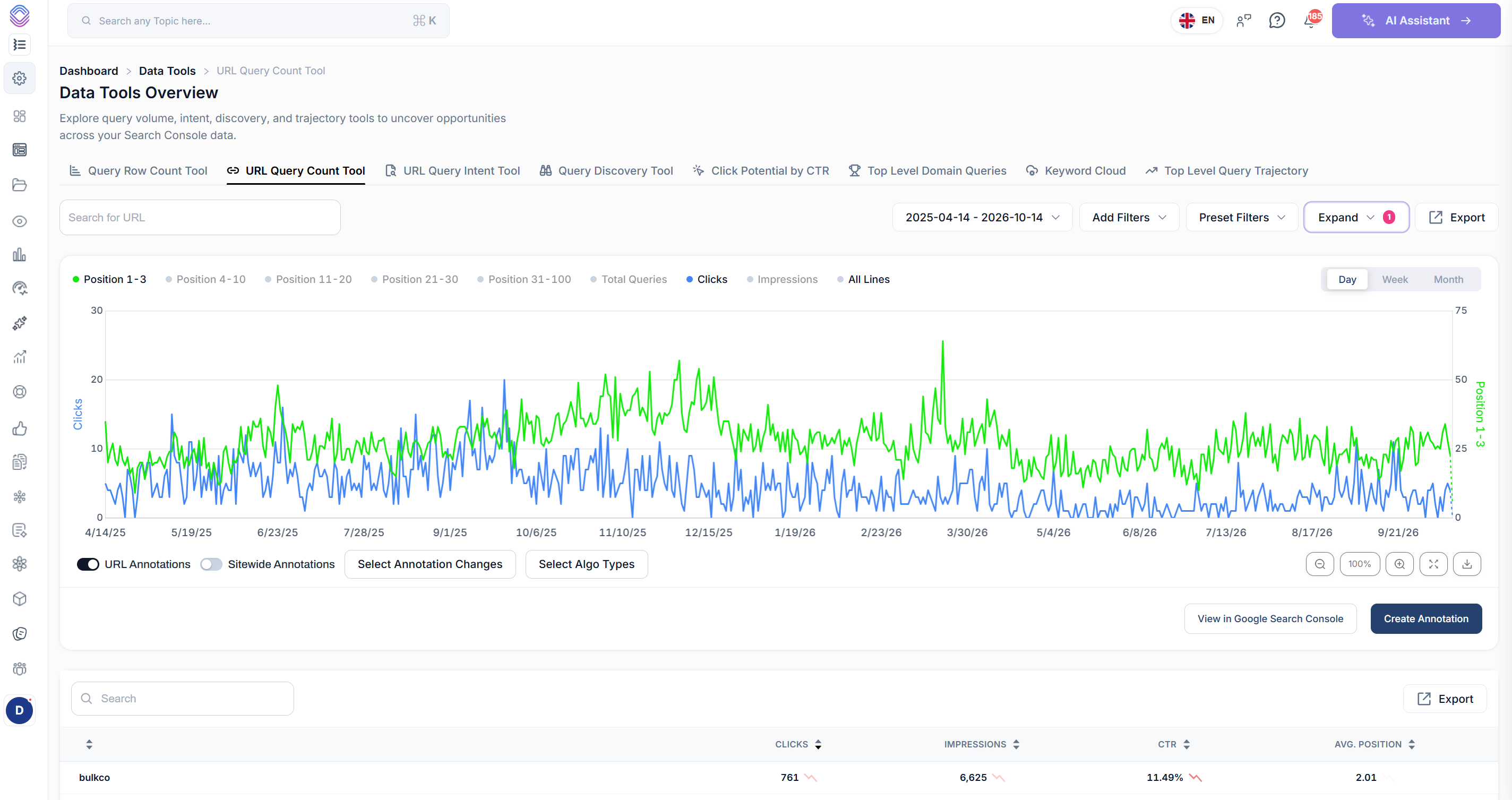The image size is (1512, 800).
Task: Open the sidebar bar chart icon
Action: 19,255
